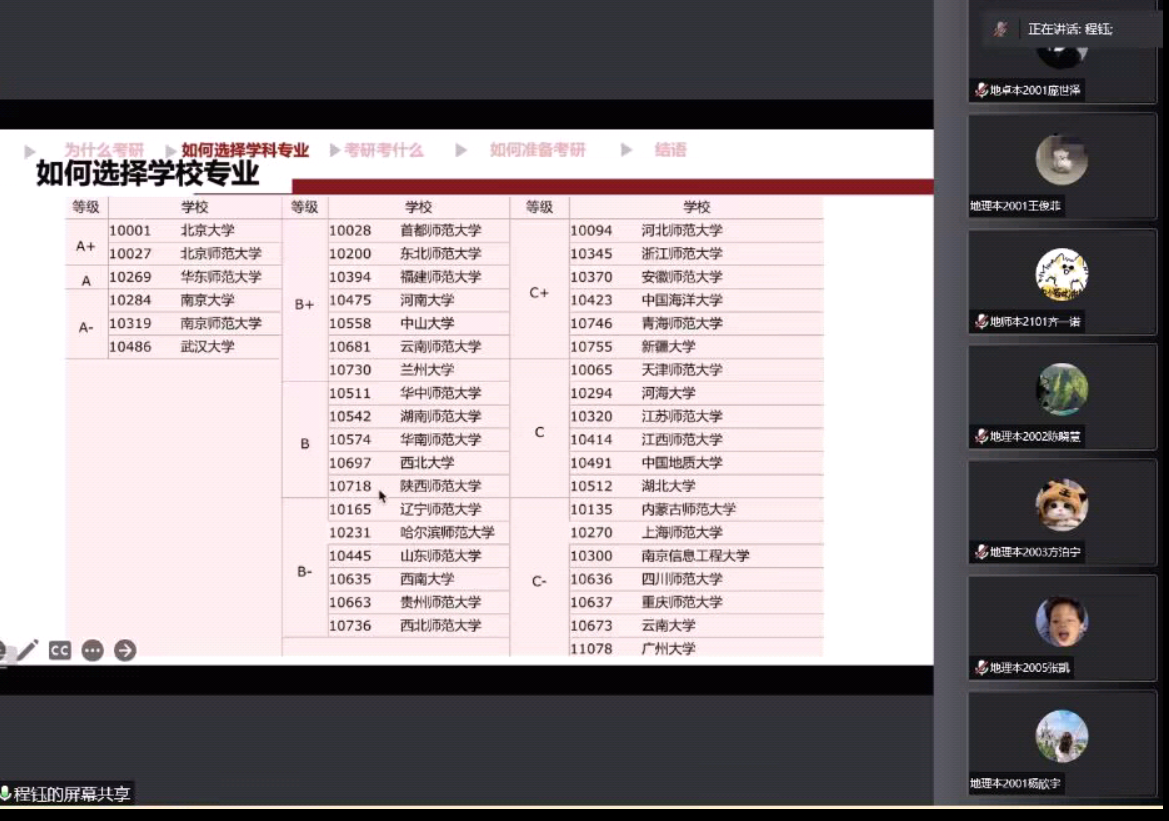Click the 内蒙古师范大学 cell
The image size is (1169, 821).
[689, 509]
